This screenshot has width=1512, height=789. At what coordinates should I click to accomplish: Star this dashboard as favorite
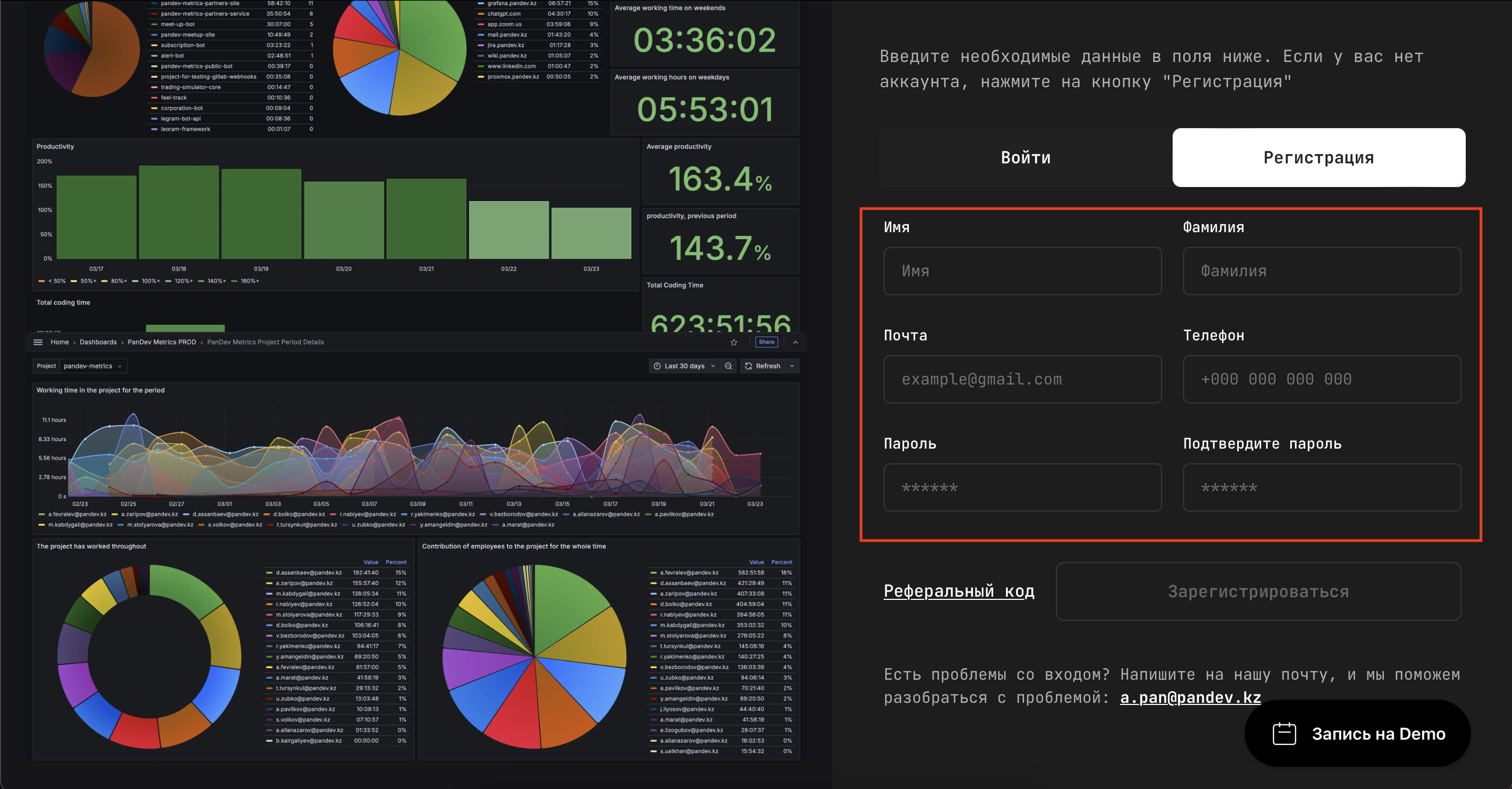(734, 342)
